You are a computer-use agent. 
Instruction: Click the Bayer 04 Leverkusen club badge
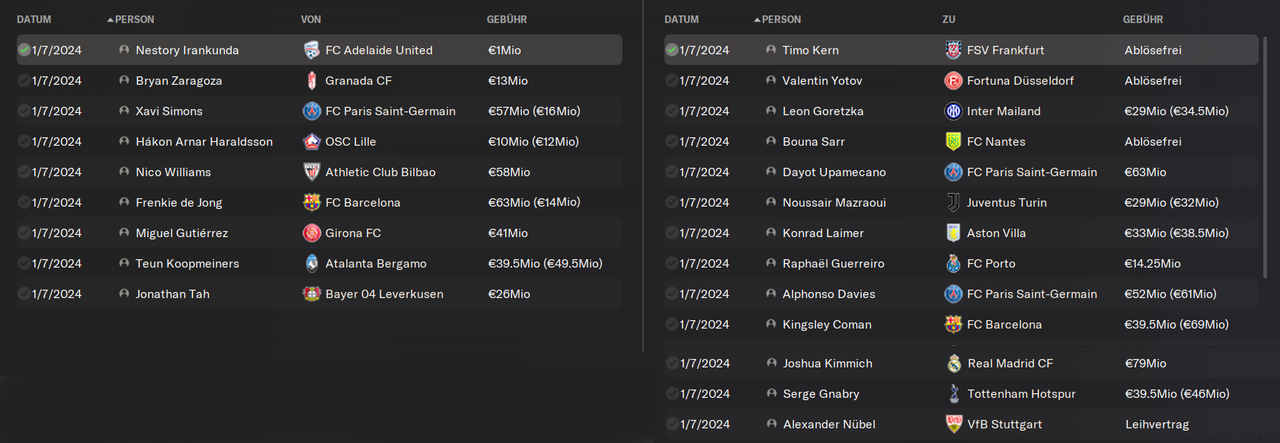(311, 294)
